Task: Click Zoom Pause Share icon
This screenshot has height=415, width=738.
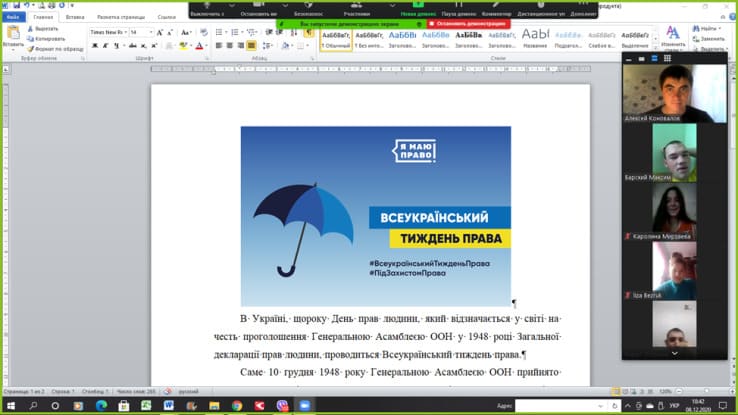Action: point(458,5)
